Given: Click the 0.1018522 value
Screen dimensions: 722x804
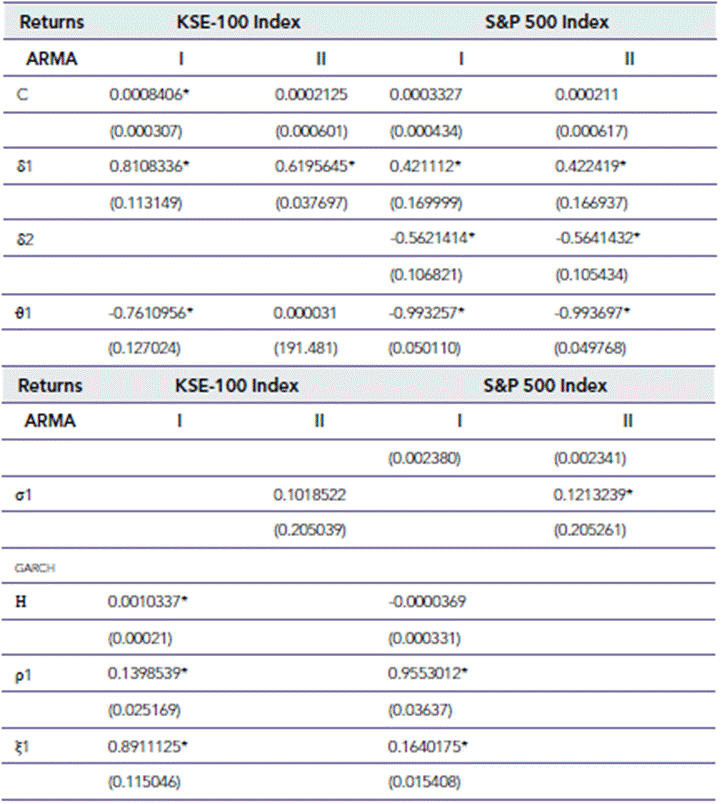Looking at the screenshot, I should [310, 495].
